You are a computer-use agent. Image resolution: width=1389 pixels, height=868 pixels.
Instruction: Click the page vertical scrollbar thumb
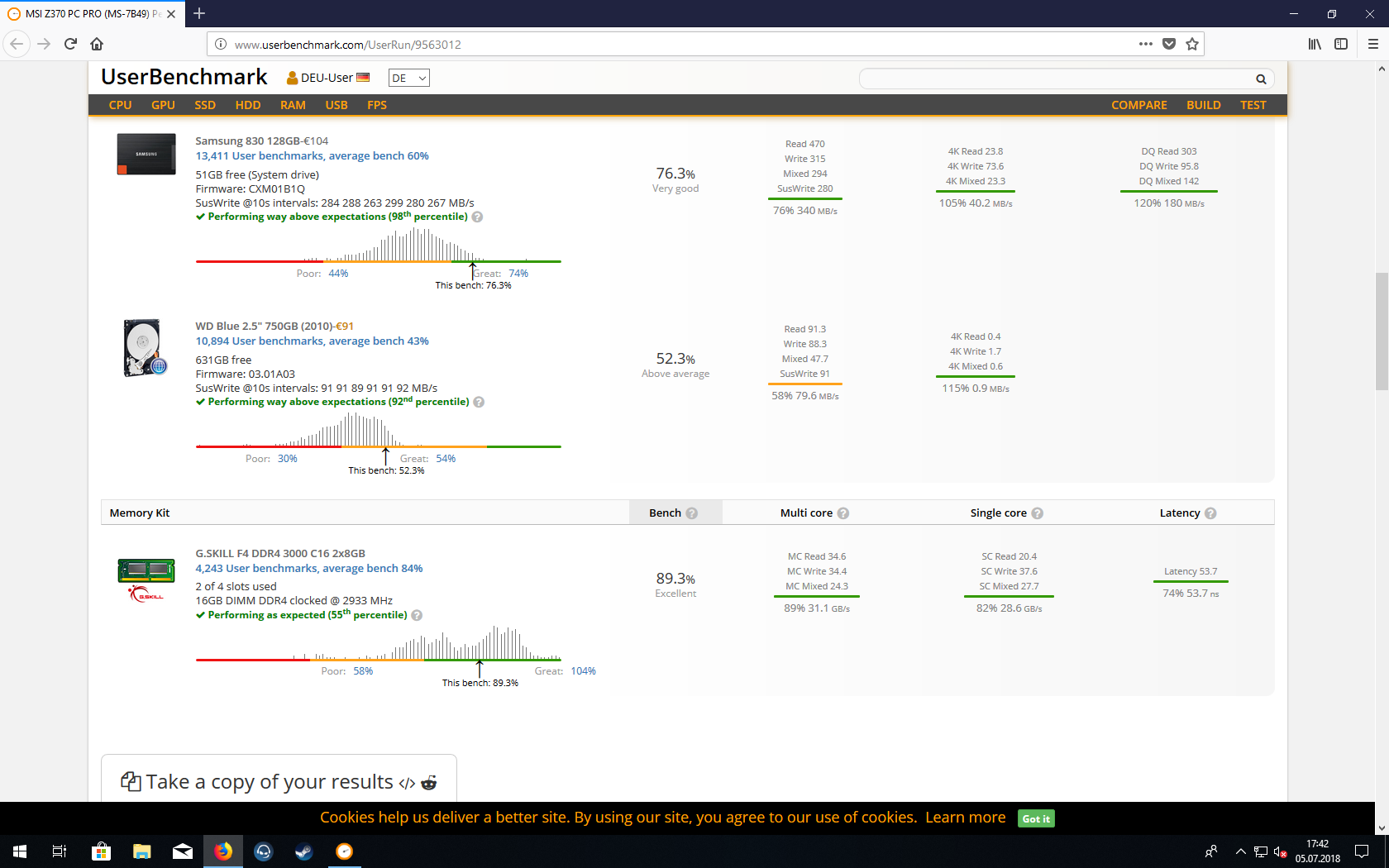tap(1382, 331)
